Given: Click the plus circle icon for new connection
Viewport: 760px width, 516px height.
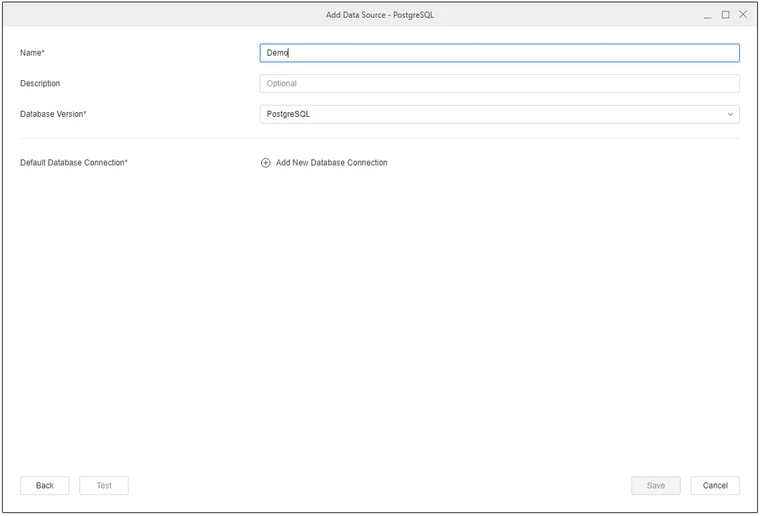Looking at the screenshot, I should [x=266, y=163].
